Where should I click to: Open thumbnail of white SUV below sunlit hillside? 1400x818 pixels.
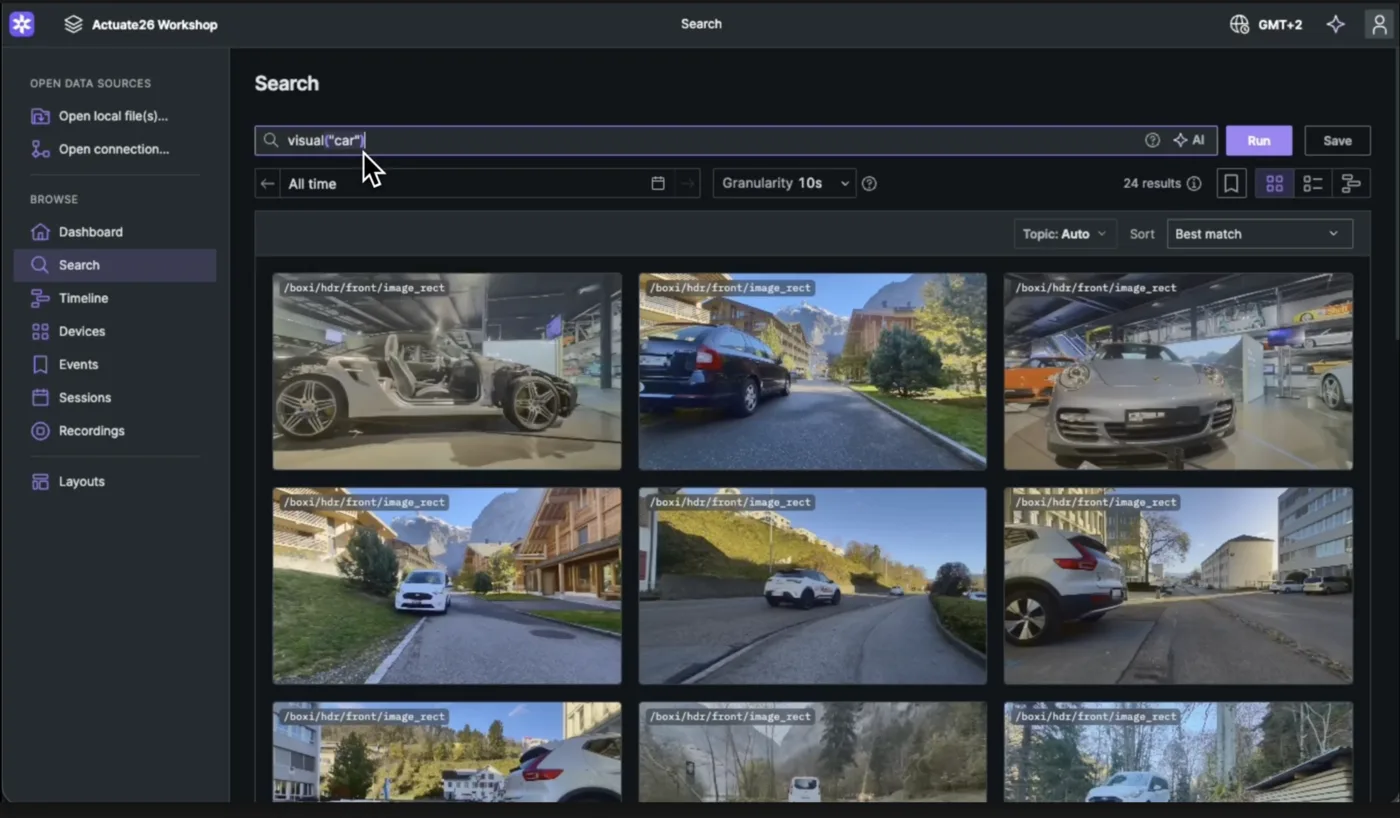click(x=813, y=586)
